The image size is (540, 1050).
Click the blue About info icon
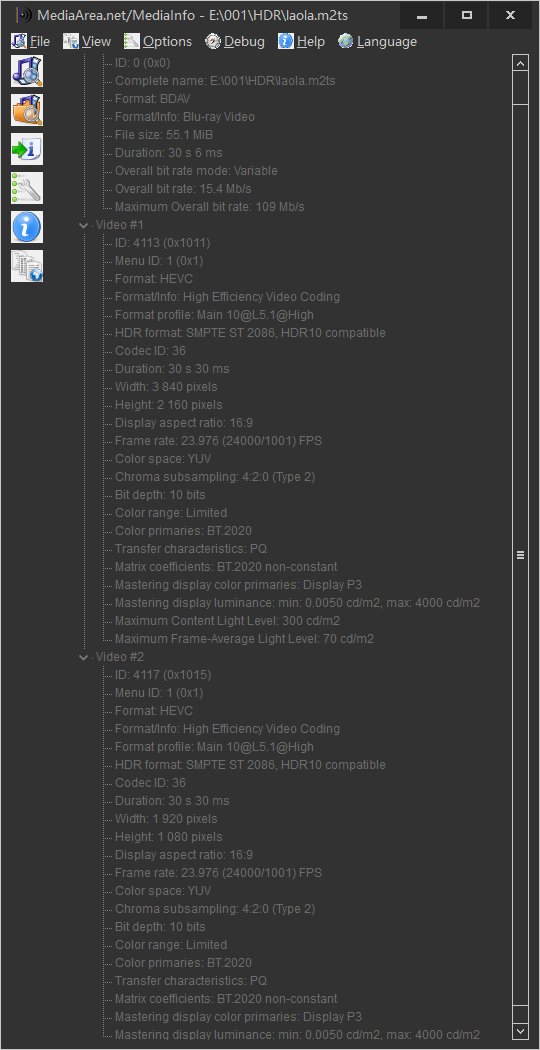tap(27, 226)
